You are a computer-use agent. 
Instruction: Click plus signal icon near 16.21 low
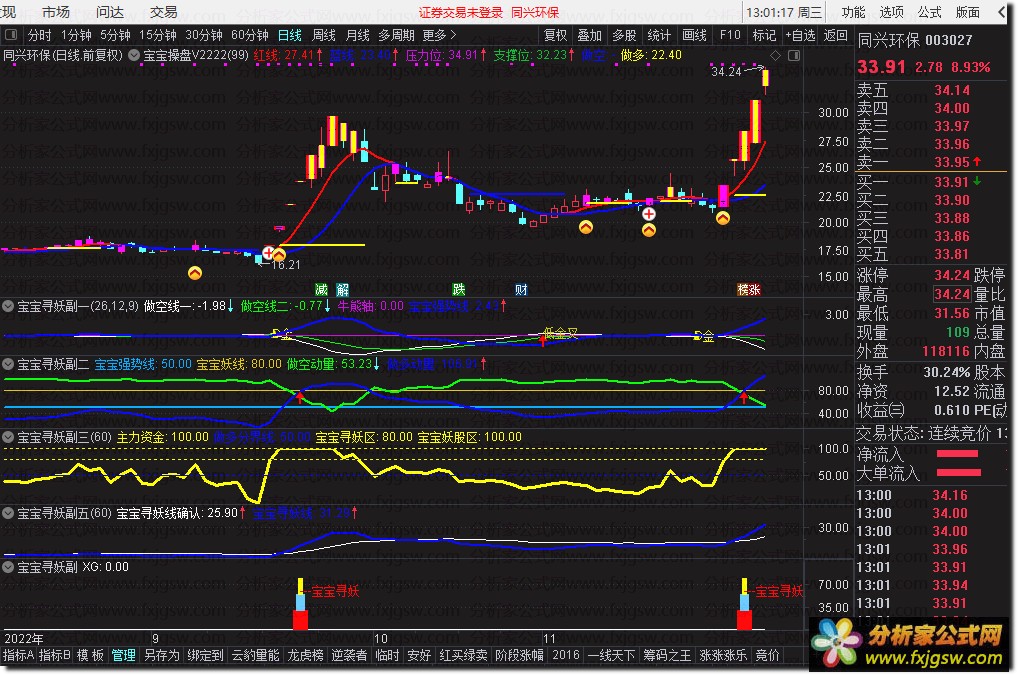(268, 252)
